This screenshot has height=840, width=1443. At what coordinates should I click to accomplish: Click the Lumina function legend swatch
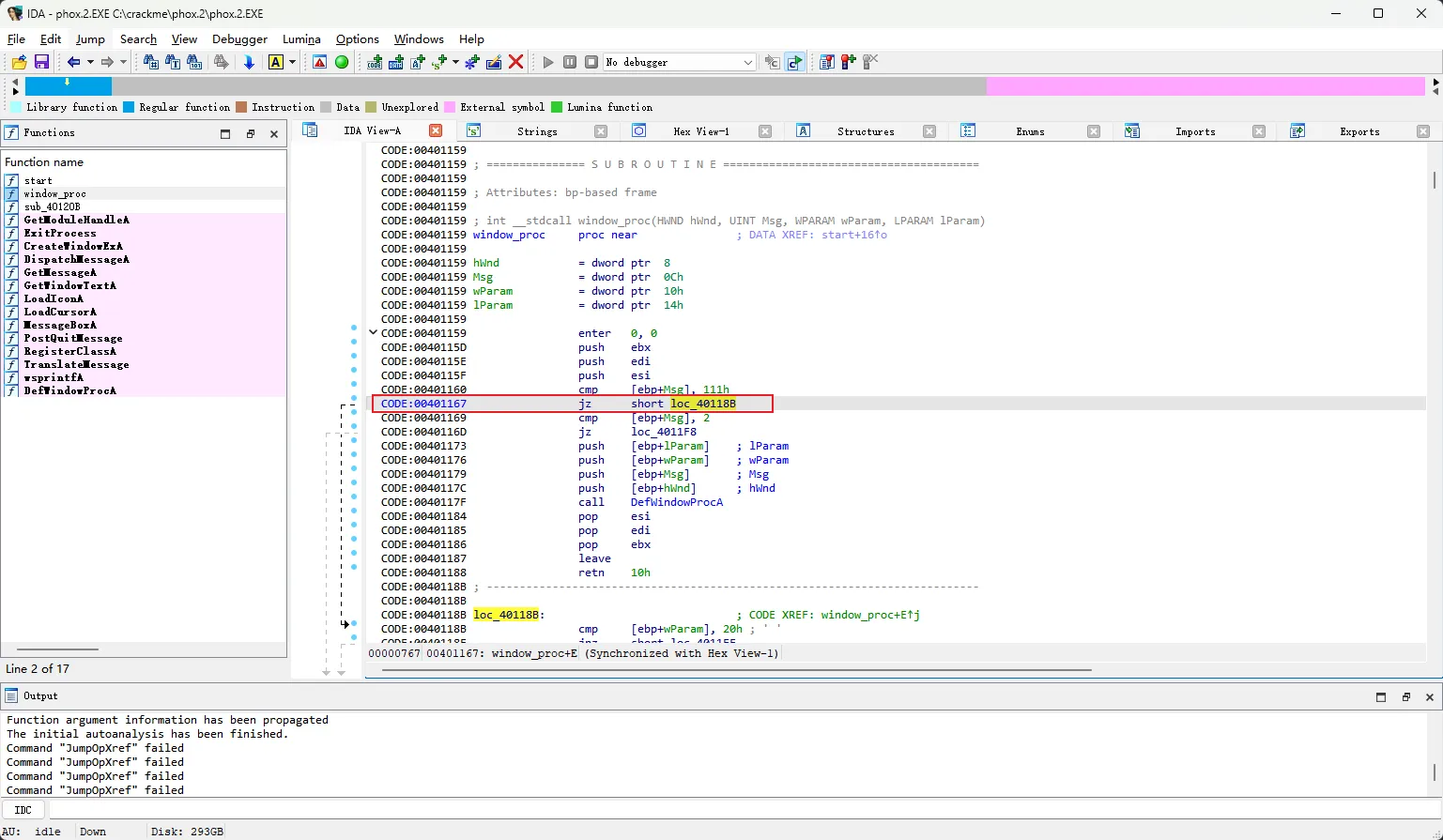pos(557,107)
